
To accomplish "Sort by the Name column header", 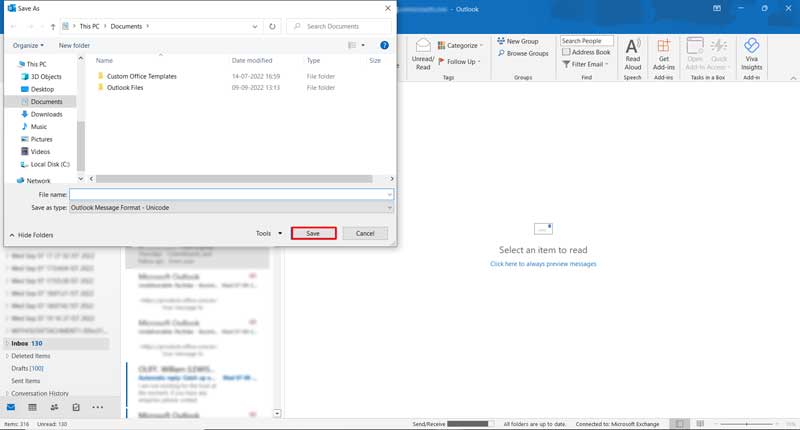I will 104,60.
